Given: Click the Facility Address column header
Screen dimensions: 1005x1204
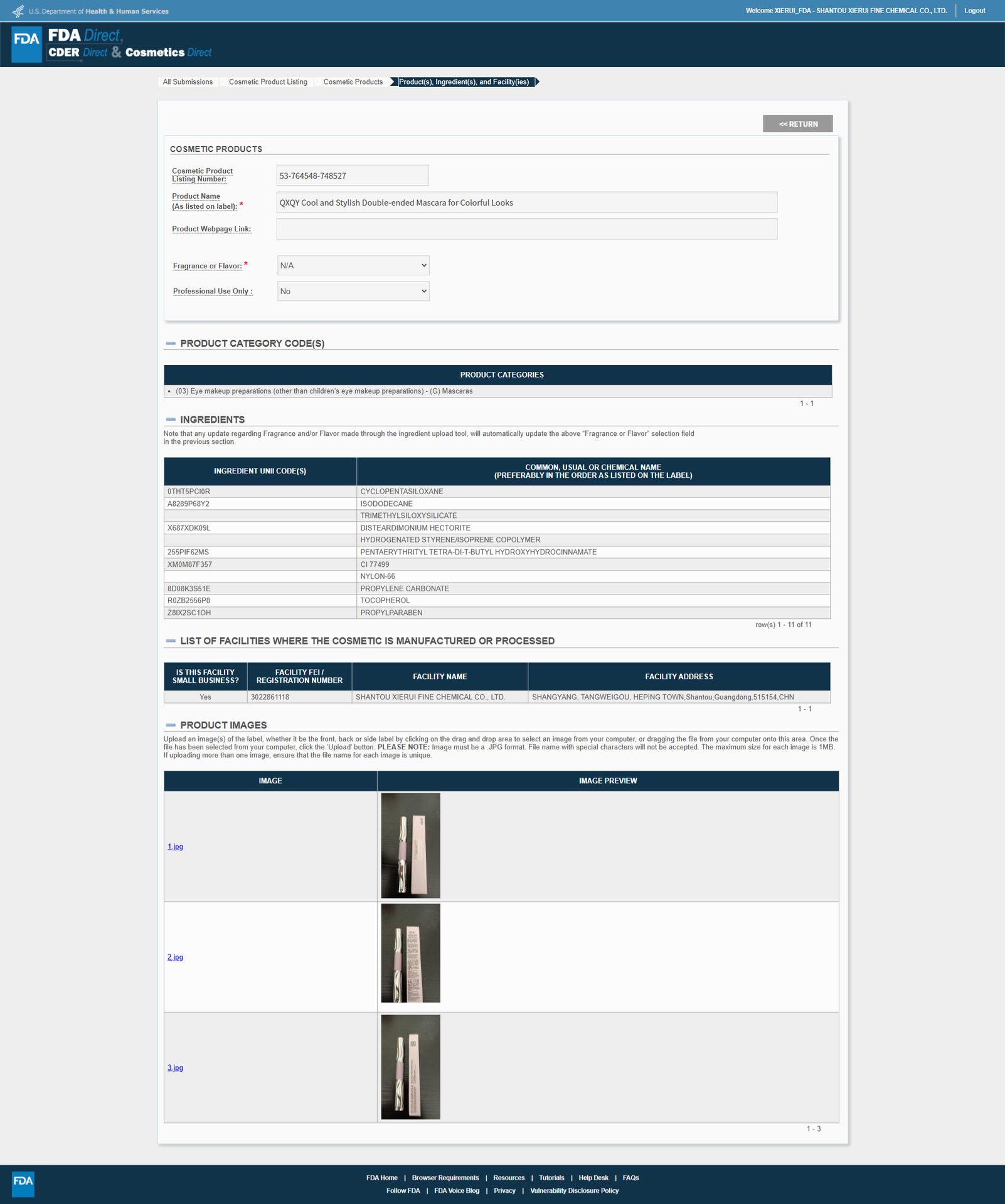Looking at the screenshot, I should tap(679, 677).
